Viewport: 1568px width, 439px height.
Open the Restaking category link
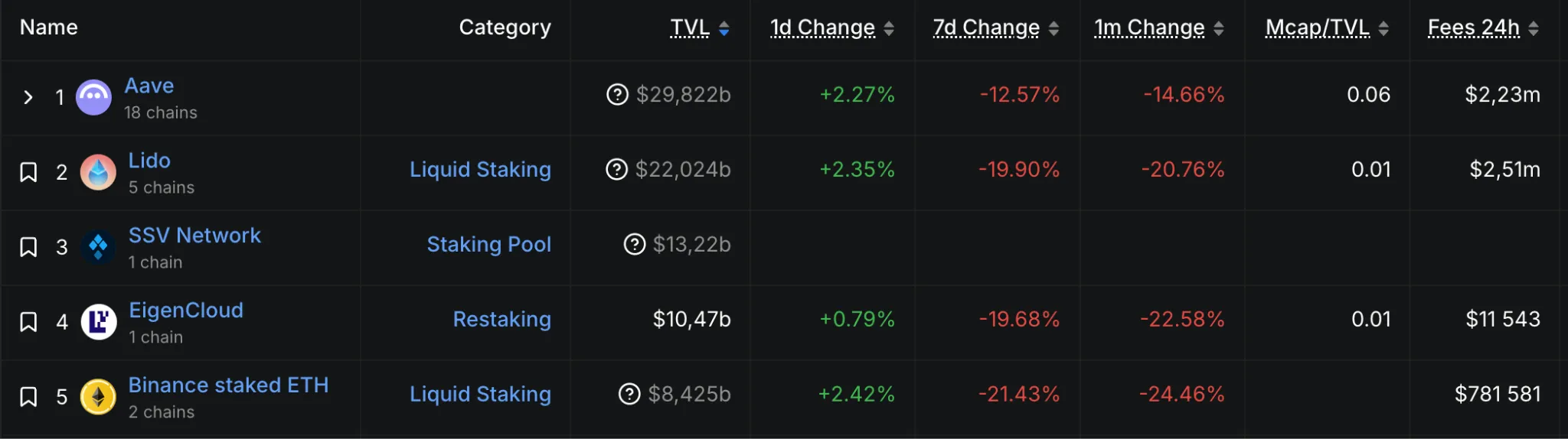pos(501,319)
